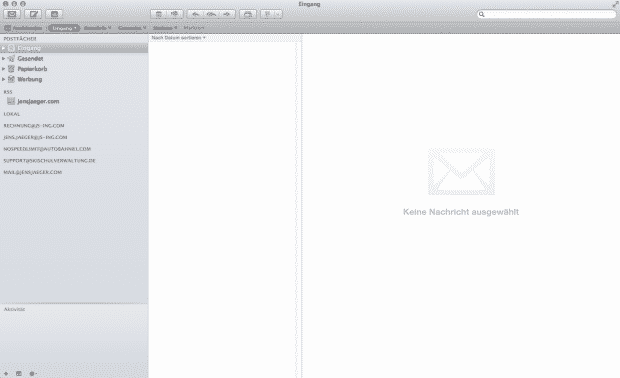
Task: Click the Print toolbar icon
Action: coord(248,14)
